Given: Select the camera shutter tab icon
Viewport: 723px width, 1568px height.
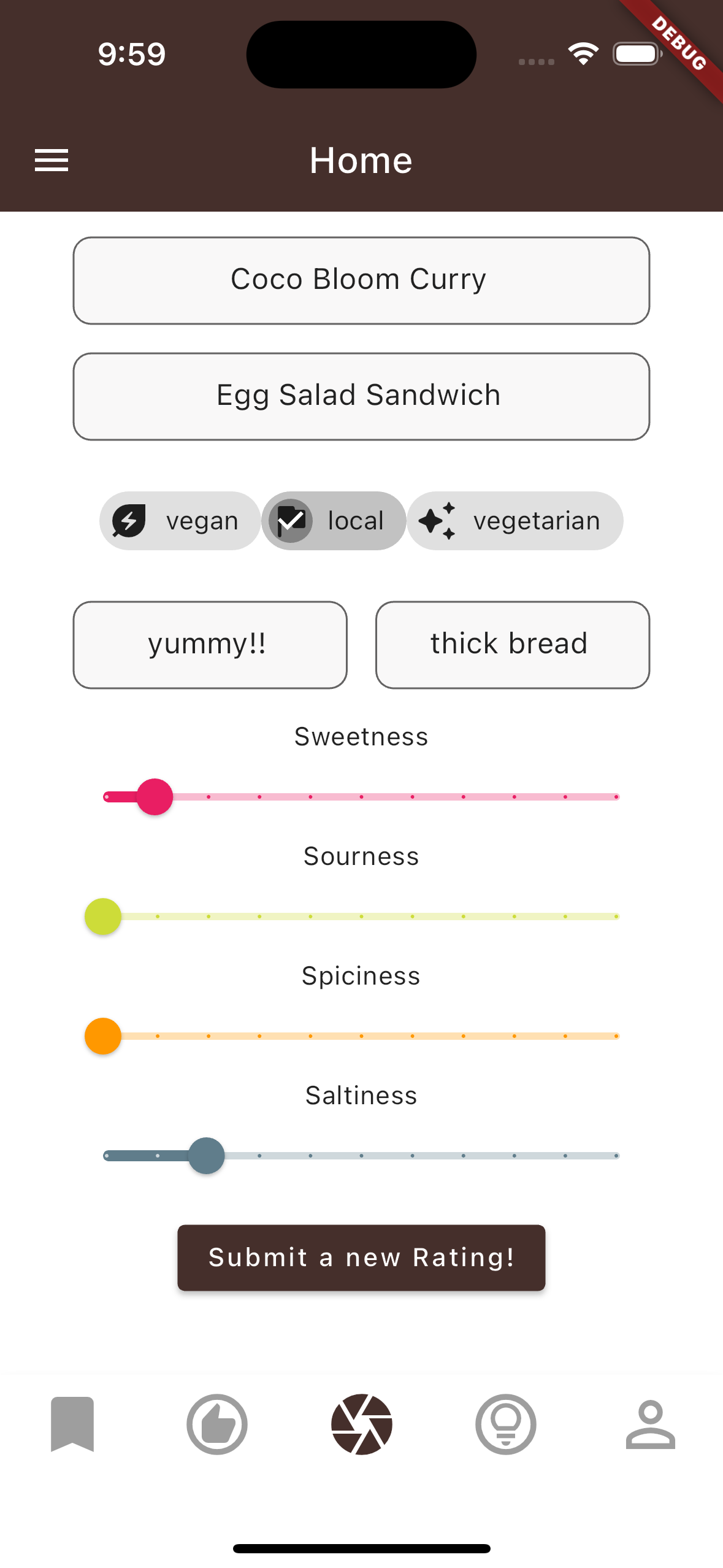Looking at the screenshot, I should coord(362,1424).
